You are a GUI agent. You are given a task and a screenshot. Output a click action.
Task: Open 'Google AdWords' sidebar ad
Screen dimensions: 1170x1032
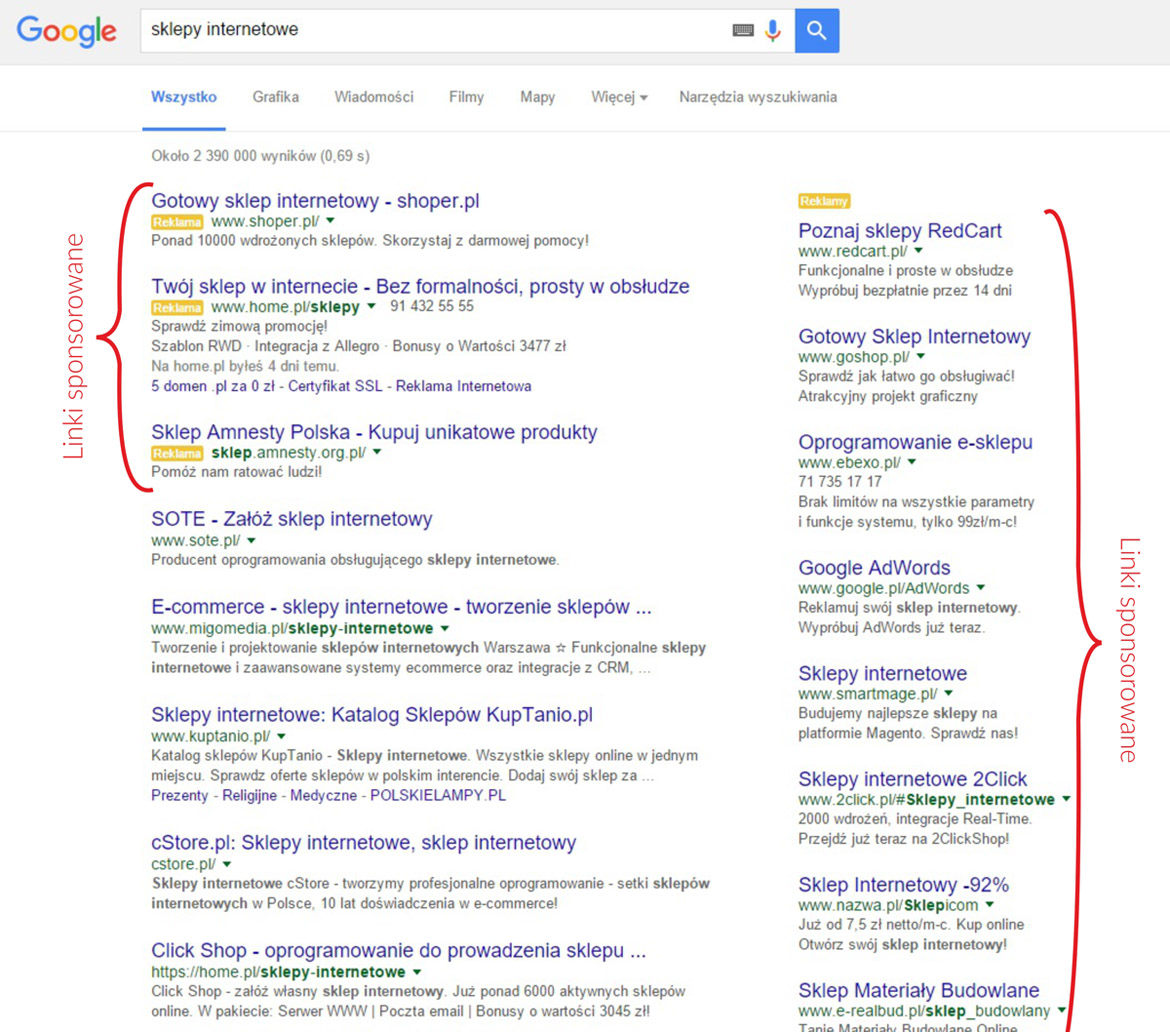[x=875, y=569]
